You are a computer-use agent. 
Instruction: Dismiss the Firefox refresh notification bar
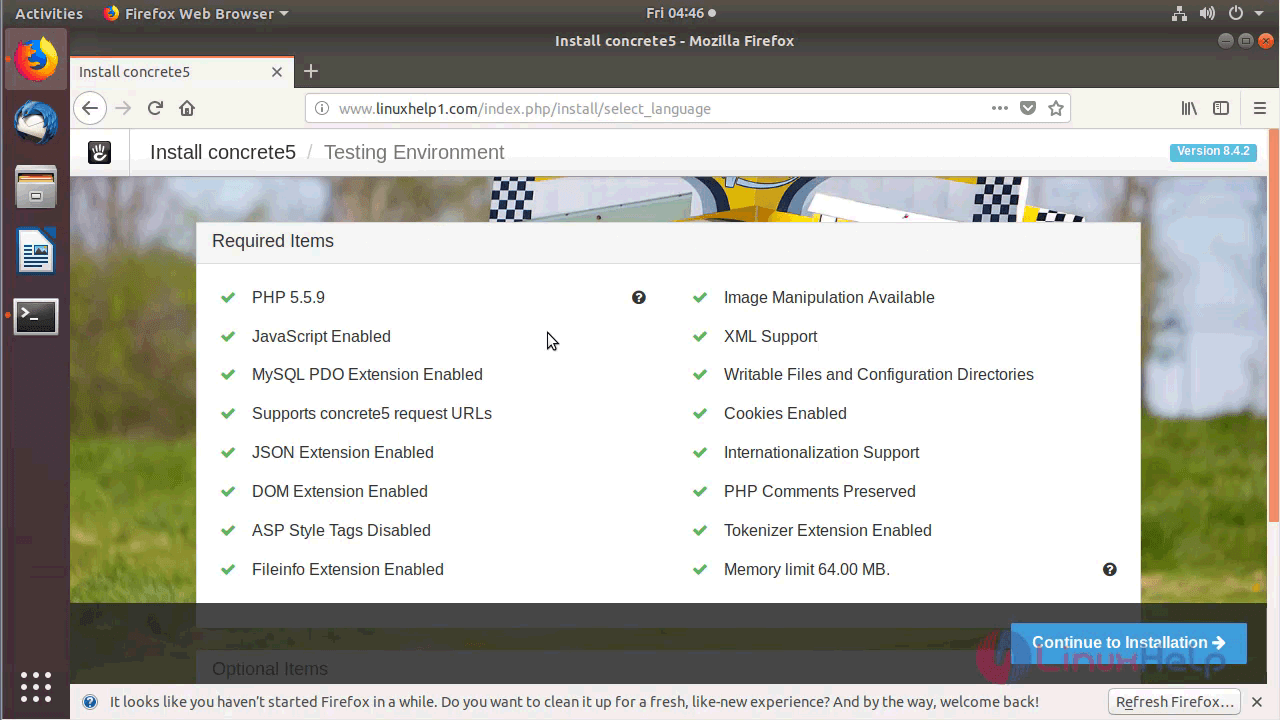[x=1257, y=702]
